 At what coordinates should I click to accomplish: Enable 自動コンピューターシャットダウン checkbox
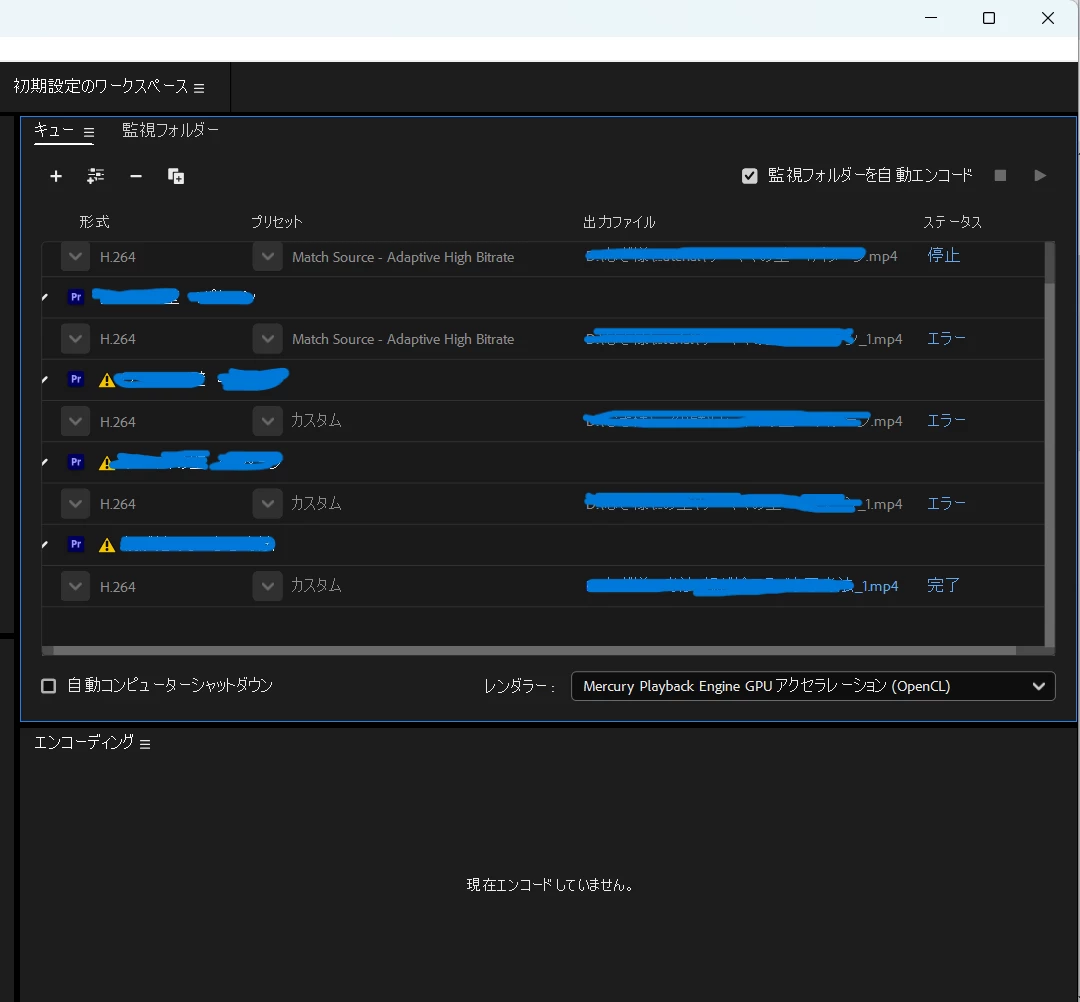tap(49, 686)
